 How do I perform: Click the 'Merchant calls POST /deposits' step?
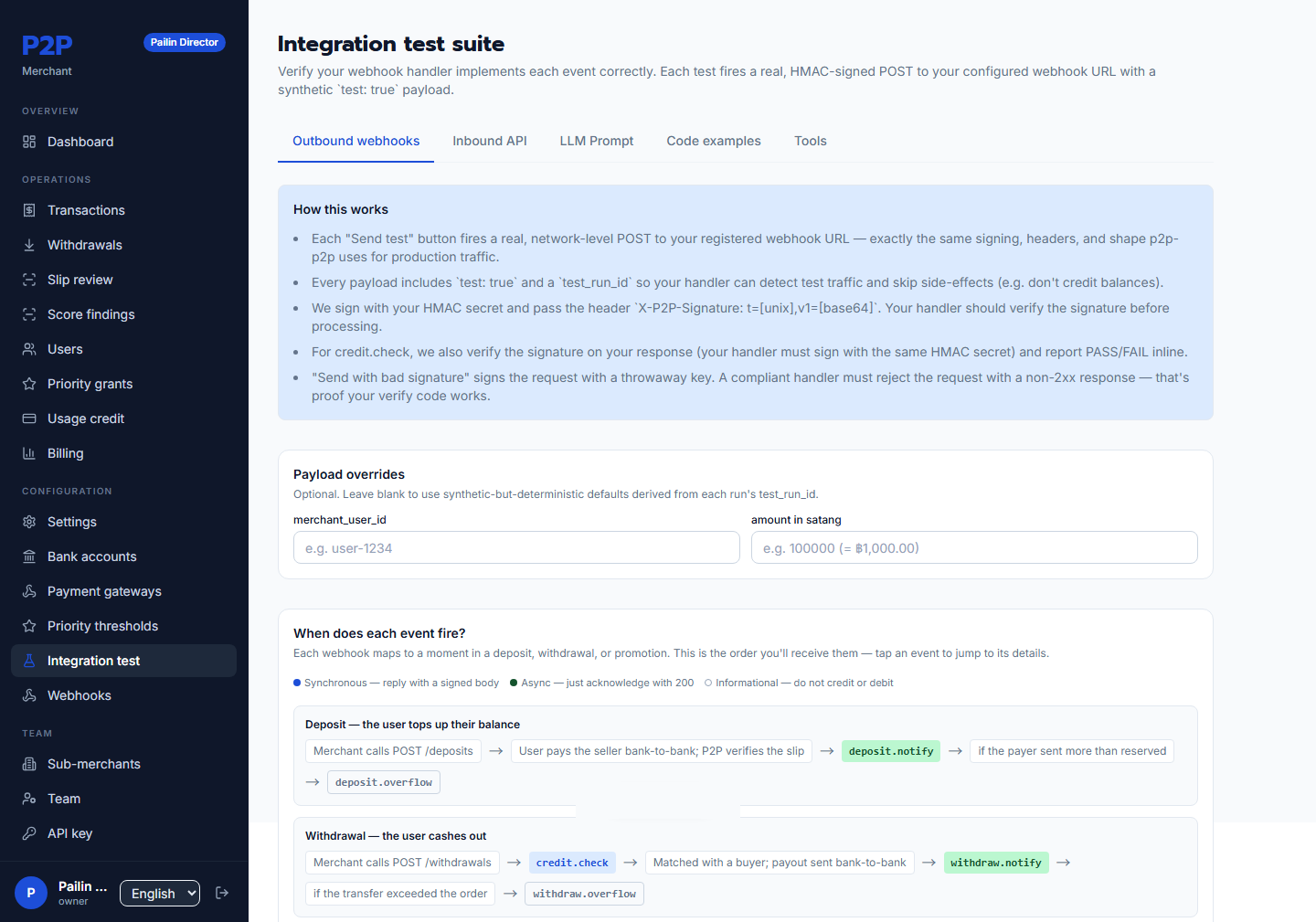(393, 751)
